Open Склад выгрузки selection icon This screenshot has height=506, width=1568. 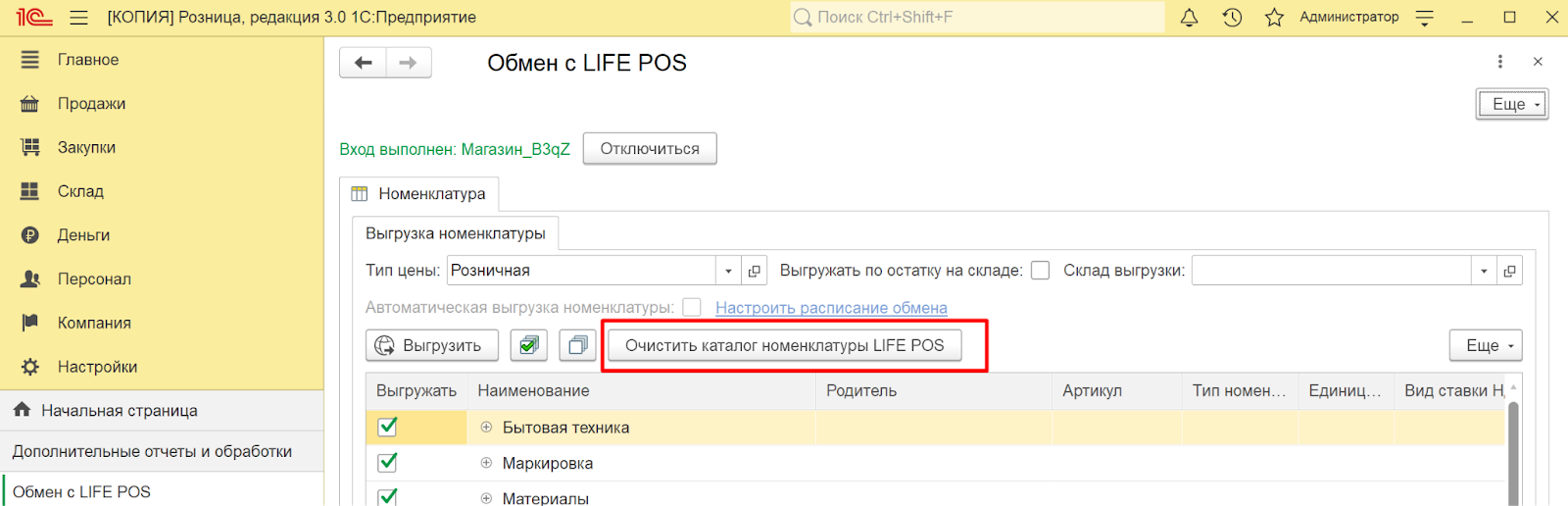click(x=1509, y=271)
